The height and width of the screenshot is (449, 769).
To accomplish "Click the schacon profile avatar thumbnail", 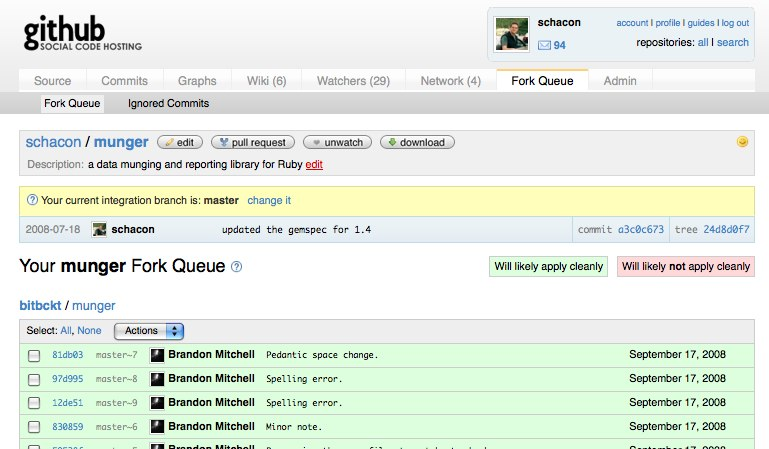I will (512, 34).
